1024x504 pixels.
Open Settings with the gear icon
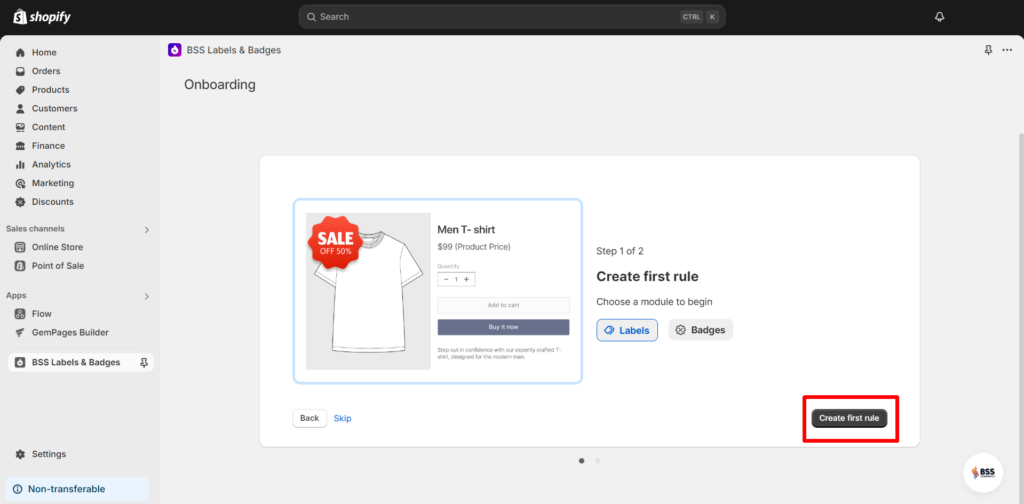pyautogui.click(x=20, y=454)
